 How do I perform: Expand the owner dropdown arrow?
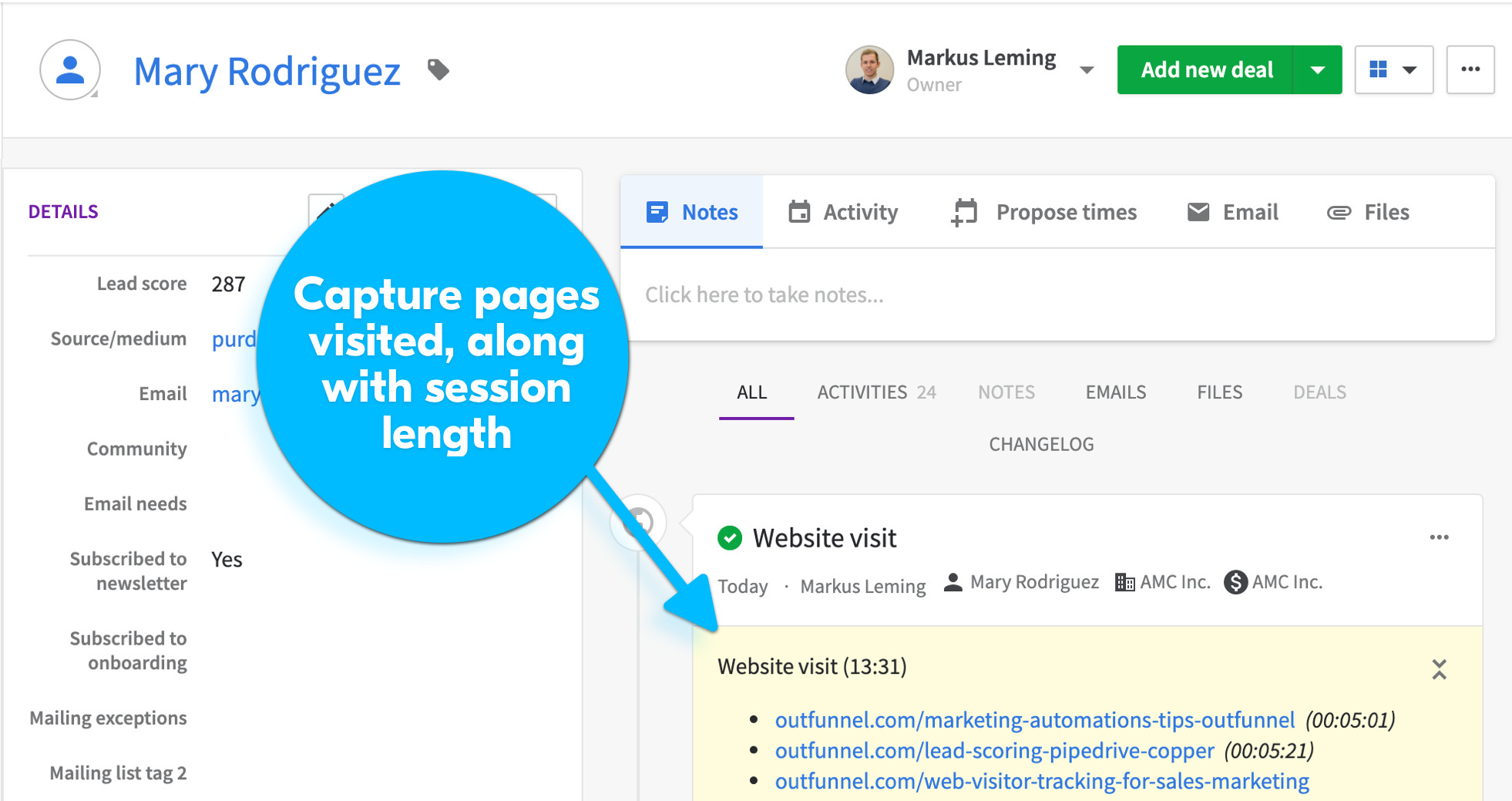1087,70
